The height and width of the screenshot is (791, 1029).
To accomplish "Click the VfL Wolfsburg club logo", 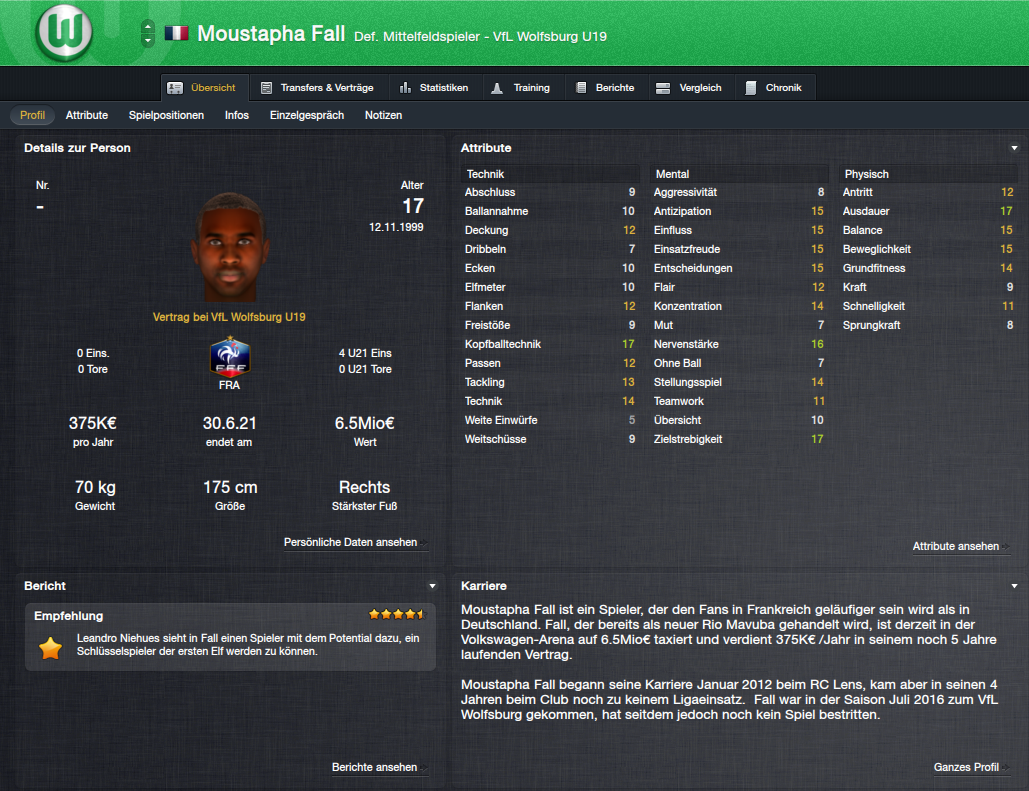I will click(64, 32).
